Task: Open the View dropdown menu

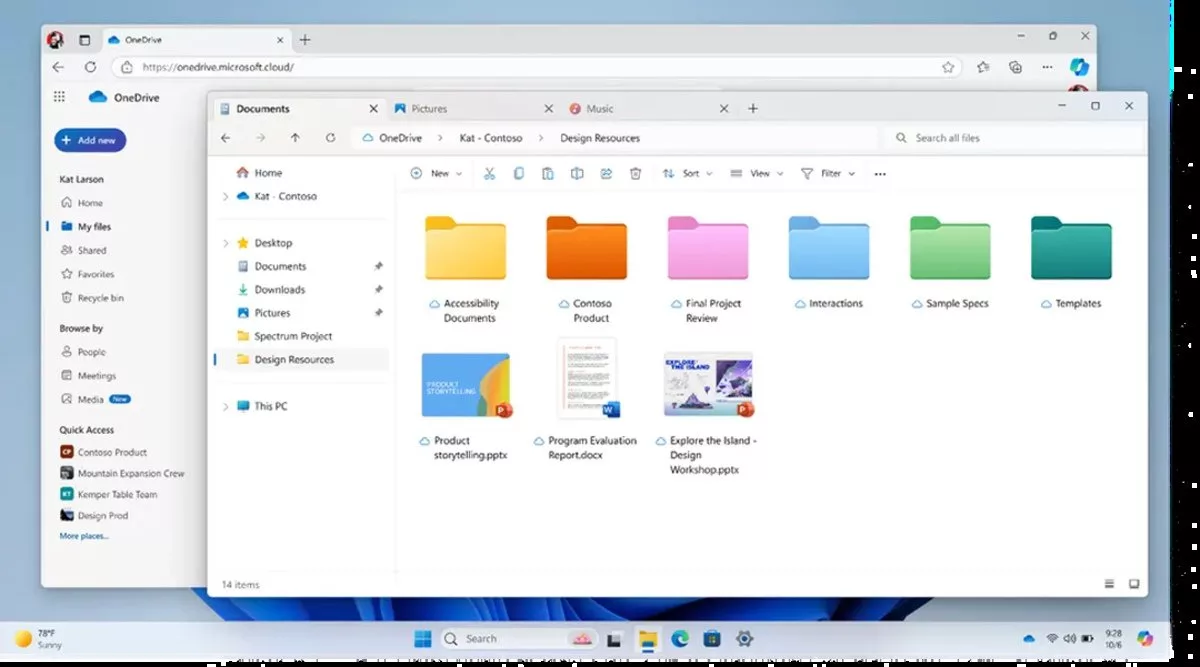Action: (757, 173)
